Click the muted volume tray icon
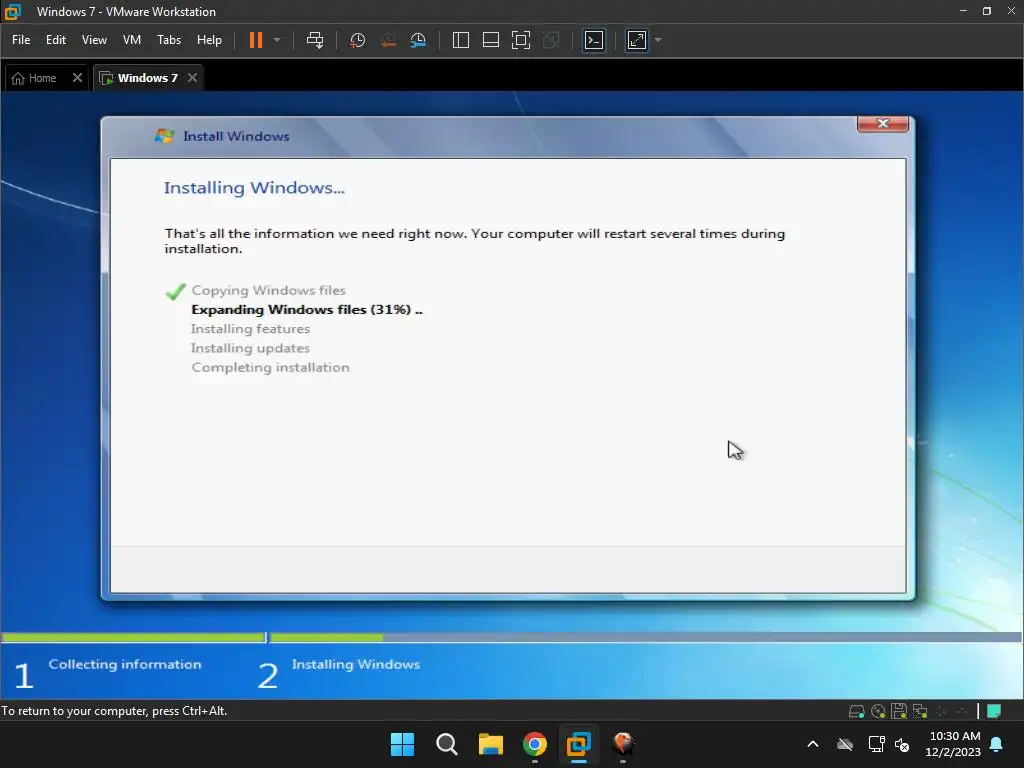 pos(902,744)
